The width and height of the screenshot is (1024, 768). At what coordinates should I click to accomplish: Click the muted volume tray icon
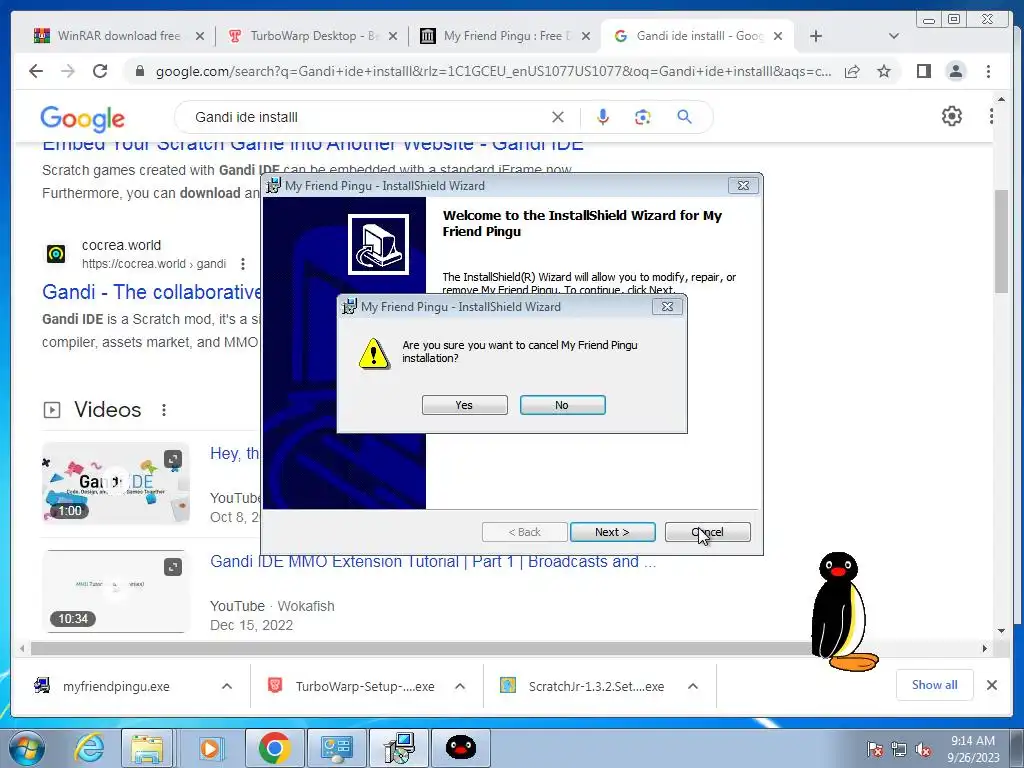pos(923,749)
